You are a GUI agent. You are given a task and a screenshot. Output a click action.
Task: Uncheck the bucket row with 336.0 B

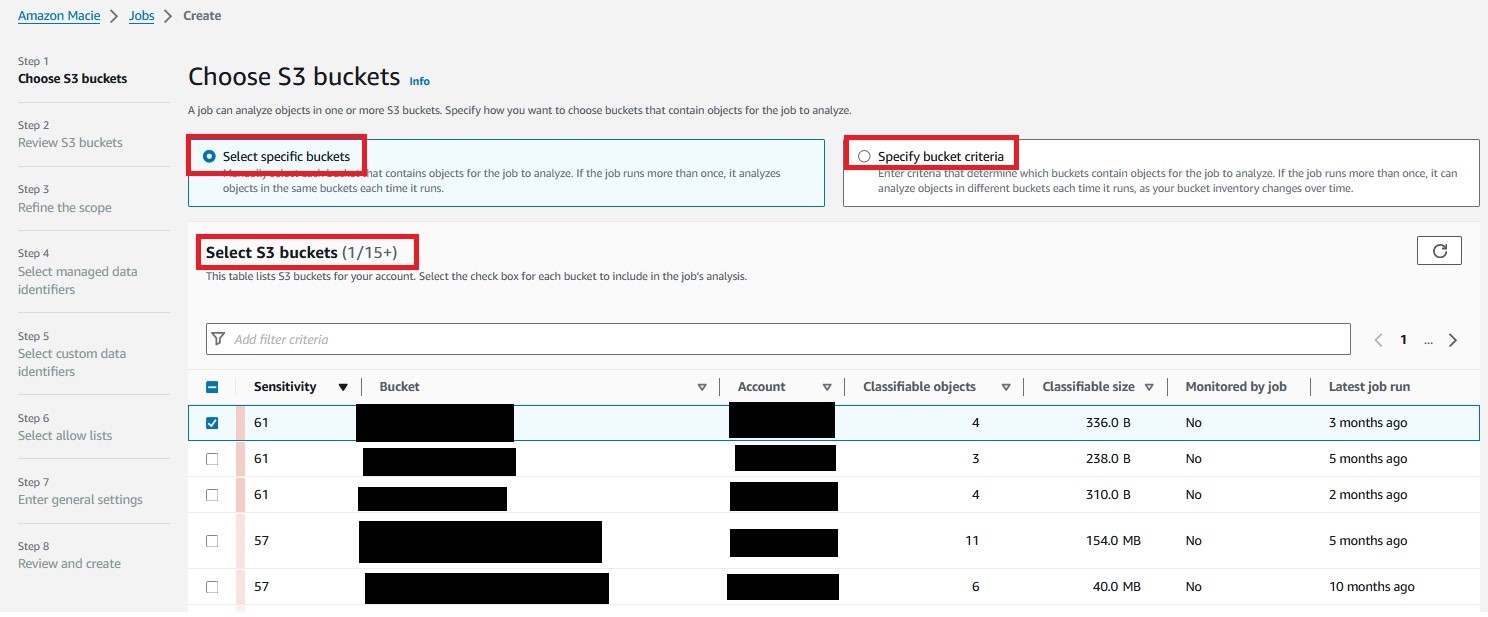click(x=212, y=423)
